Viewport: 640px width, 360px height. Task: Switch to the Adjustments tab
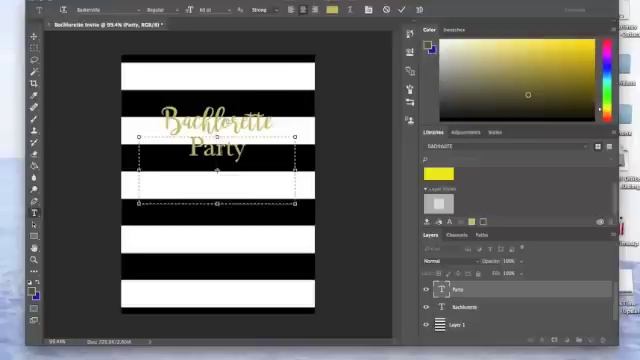coord(465,132)
